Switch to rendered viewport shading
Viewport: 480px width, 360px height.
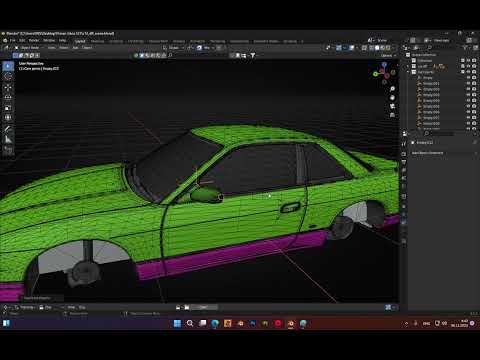[x=388, y=48]
